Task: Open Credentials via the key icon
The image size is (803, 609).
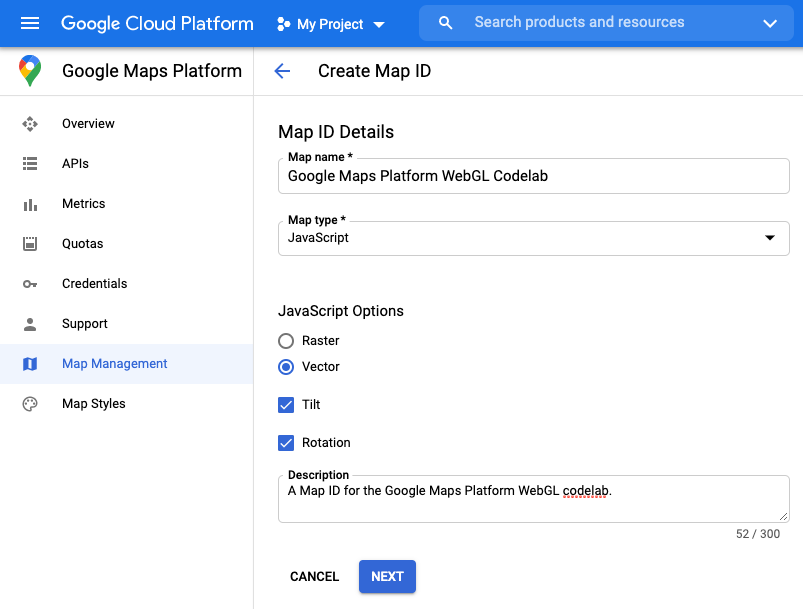Action: tap(31, 283)
